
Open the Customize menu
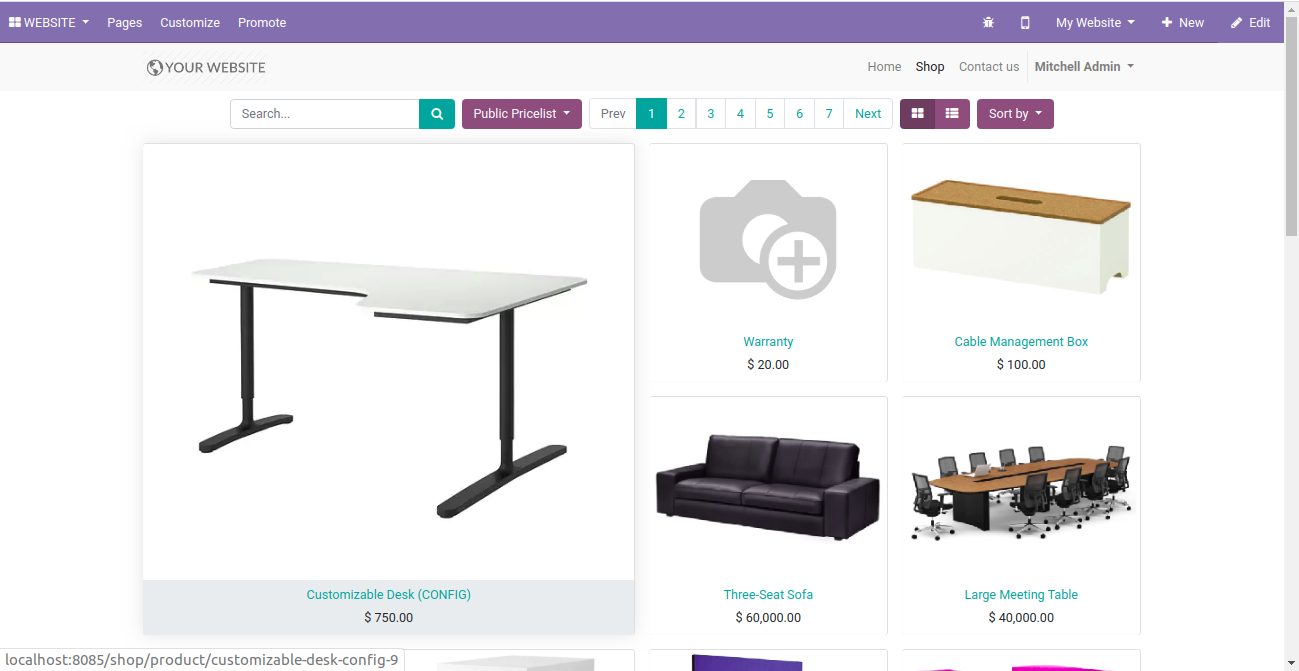point(190,22)
